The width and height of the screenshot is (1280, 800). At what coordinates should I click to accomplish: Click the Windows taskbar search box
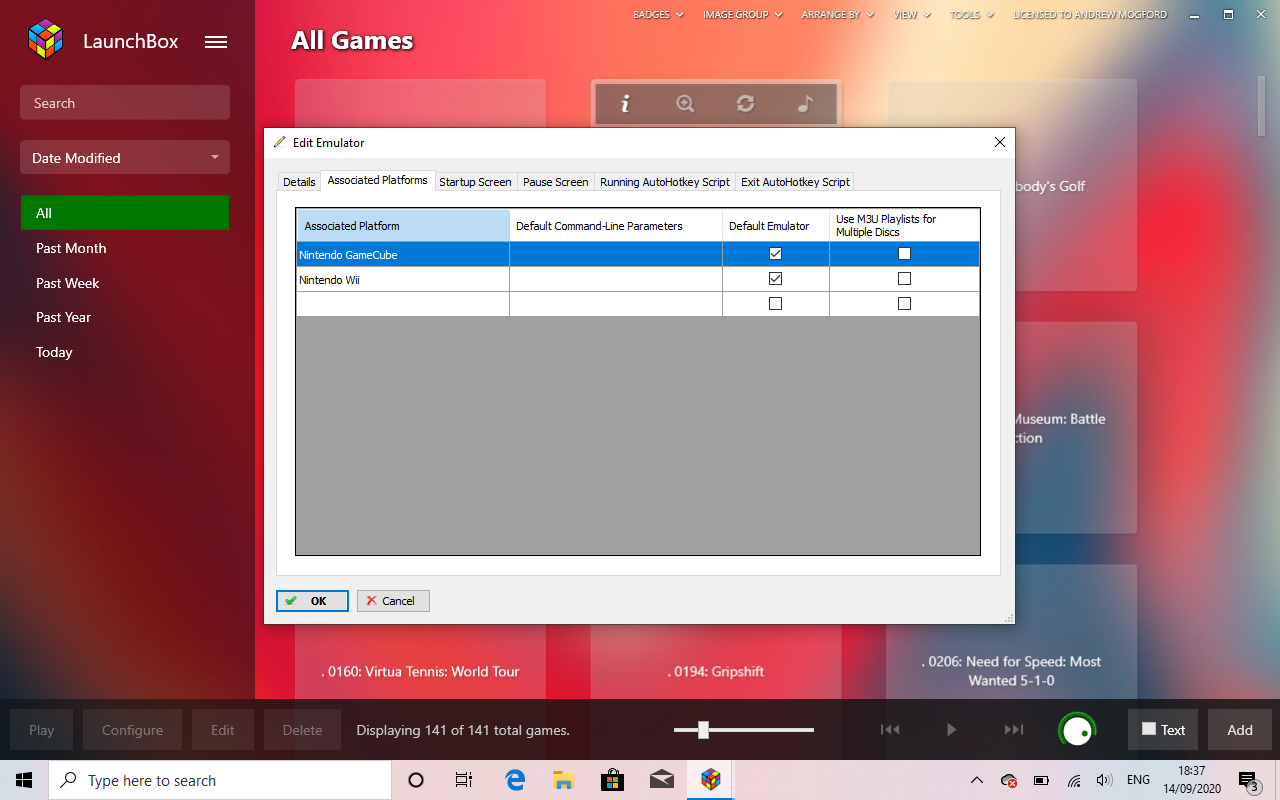pos(220,780)
